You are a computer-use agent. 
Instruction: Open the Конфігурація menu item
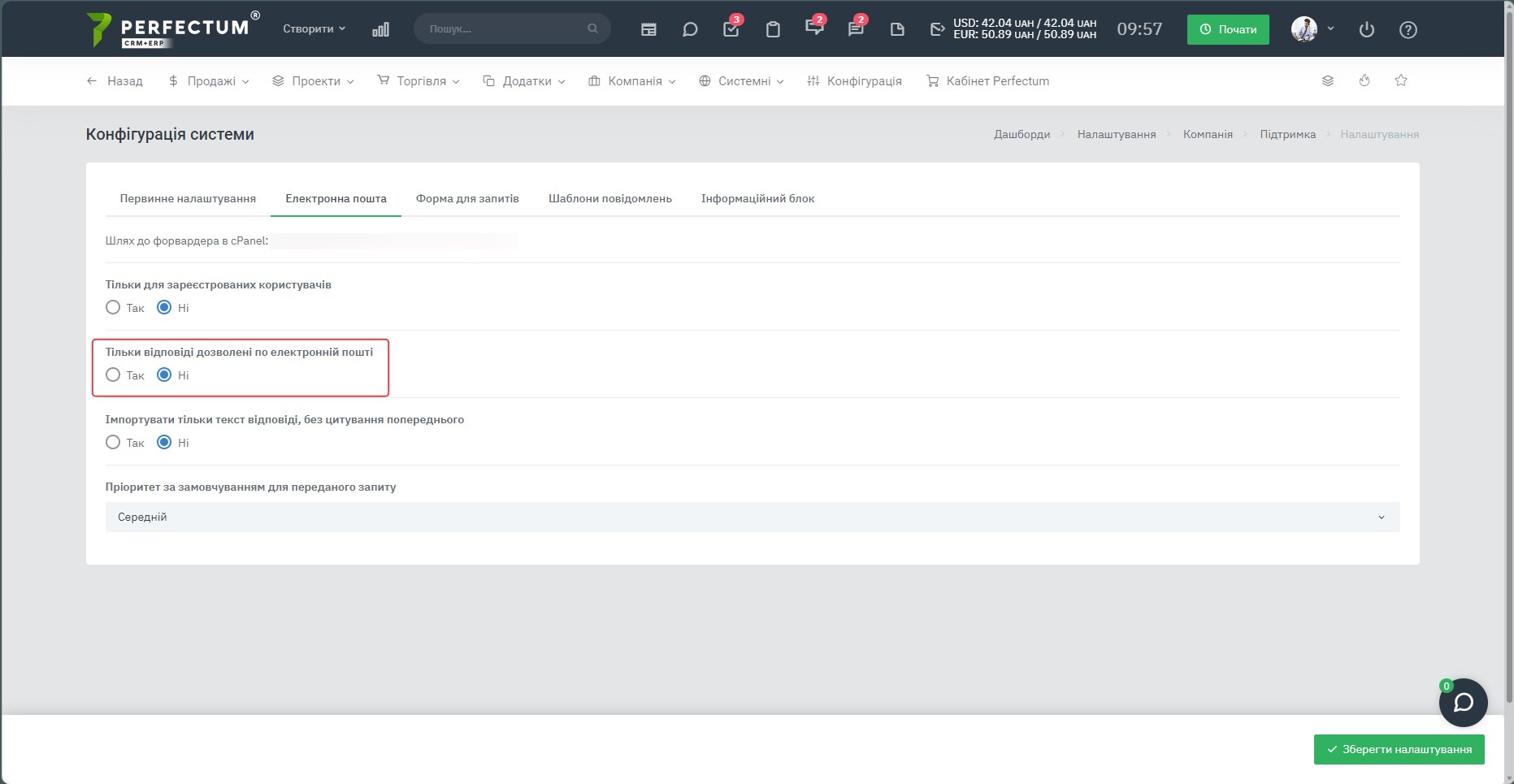pyautogui.click(x=854, y=81)
